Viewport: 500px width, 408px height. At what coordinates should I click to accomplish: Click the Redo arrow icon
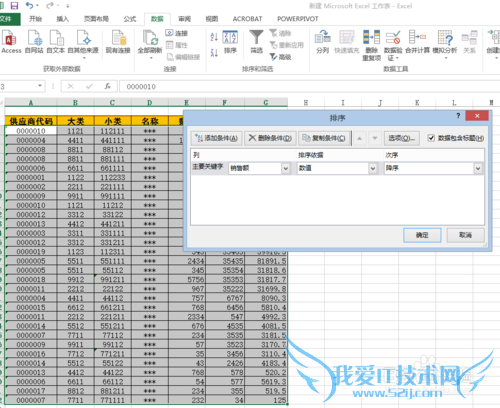(x=50, y=5)
